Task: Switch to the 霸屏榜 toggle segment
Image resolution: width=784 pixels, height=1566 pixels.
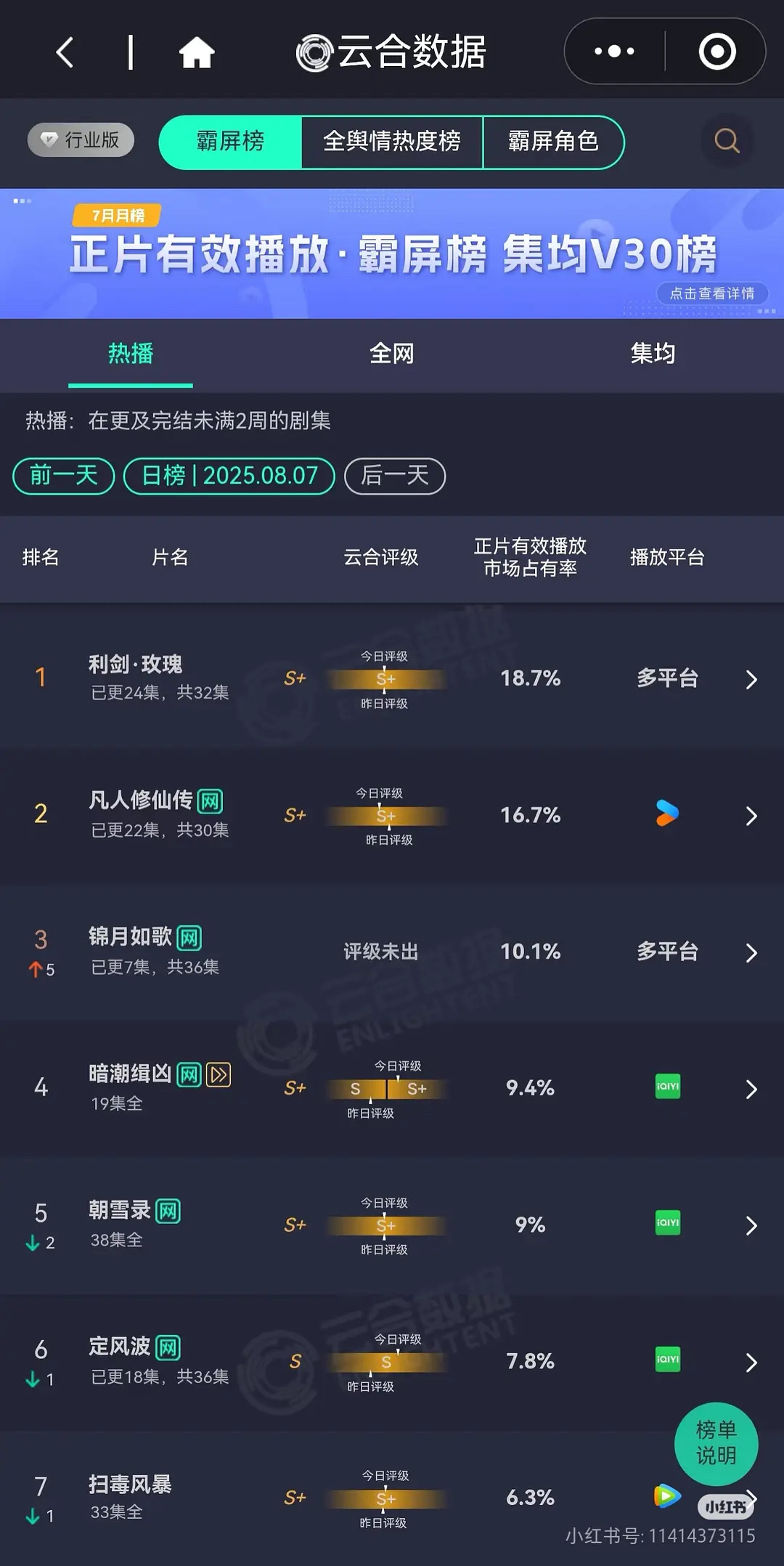Action: click(230, 142)
